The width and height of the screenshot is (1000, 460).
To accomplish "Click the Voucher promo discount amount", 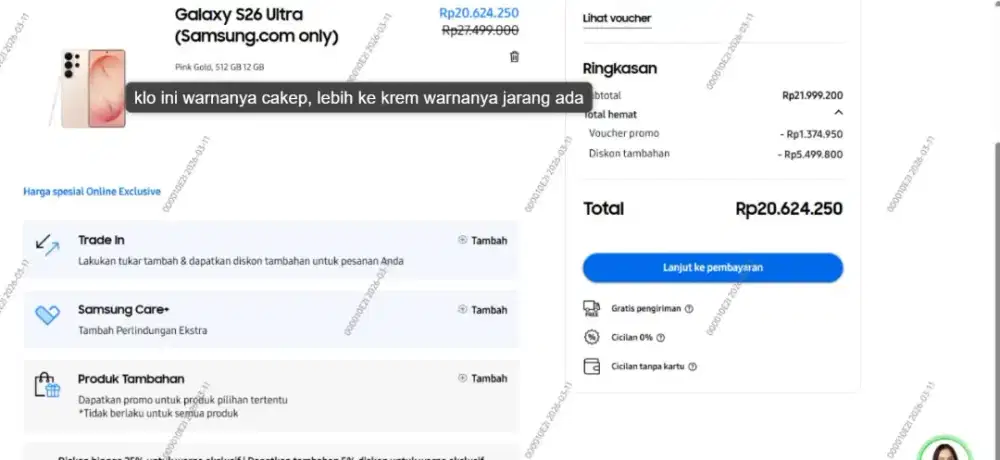I will click(811, 135).
